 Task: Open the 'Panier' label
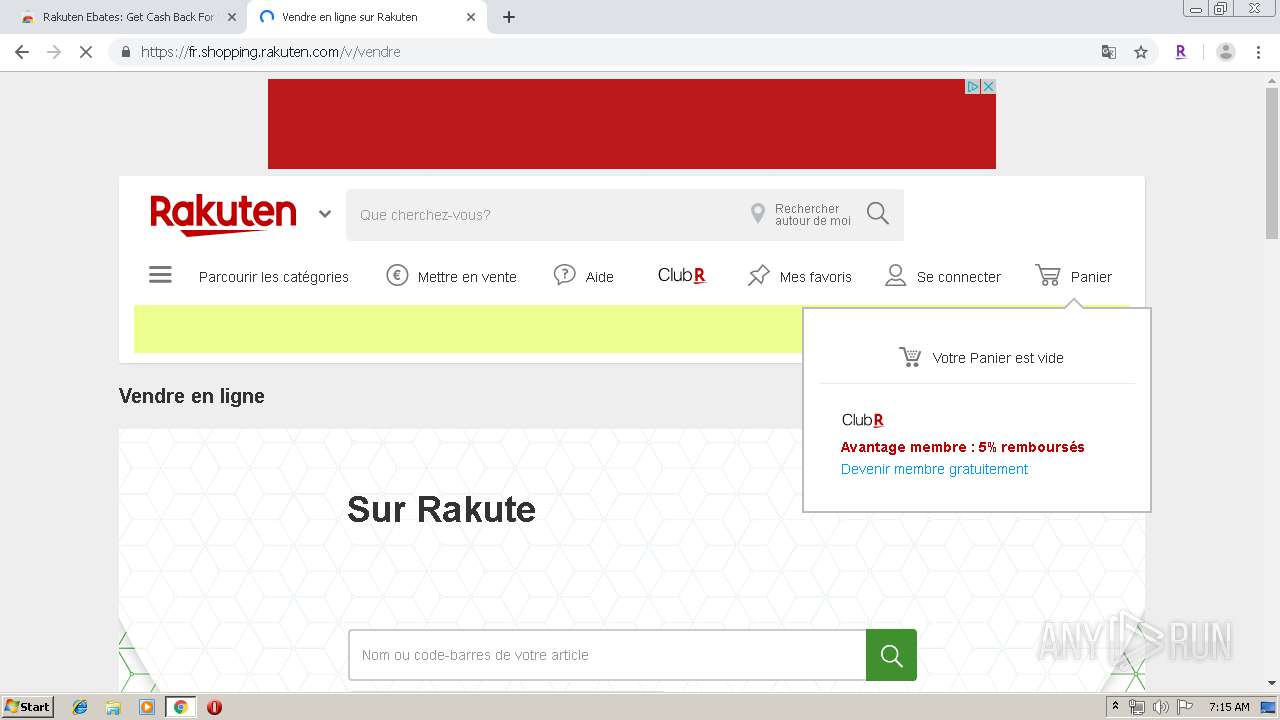click(1091, 277)
